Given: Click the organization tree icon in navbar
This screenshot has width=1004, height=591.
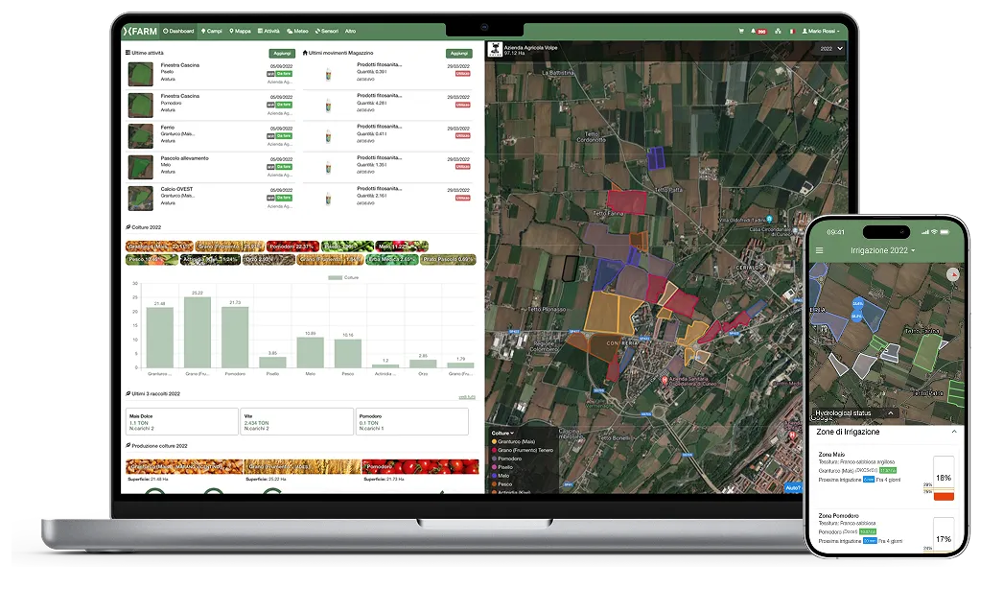Looking at the screenshot, I should click(775, 31).
